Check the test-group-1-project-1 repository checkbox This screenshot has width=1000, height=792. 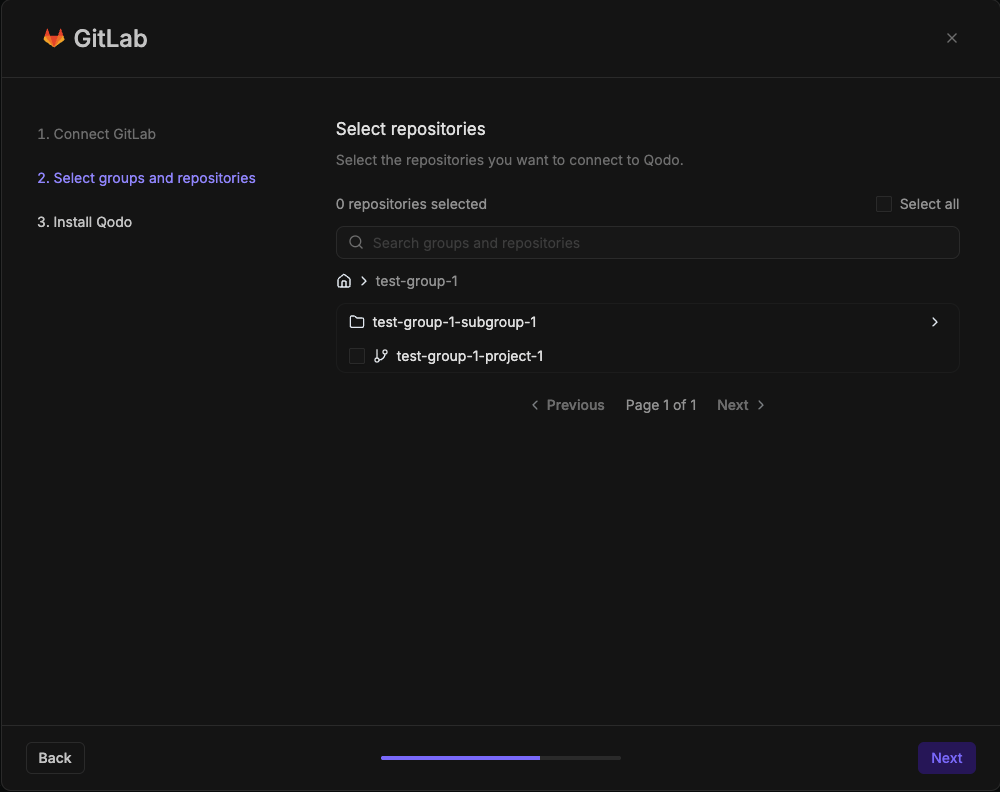[357, 356]
